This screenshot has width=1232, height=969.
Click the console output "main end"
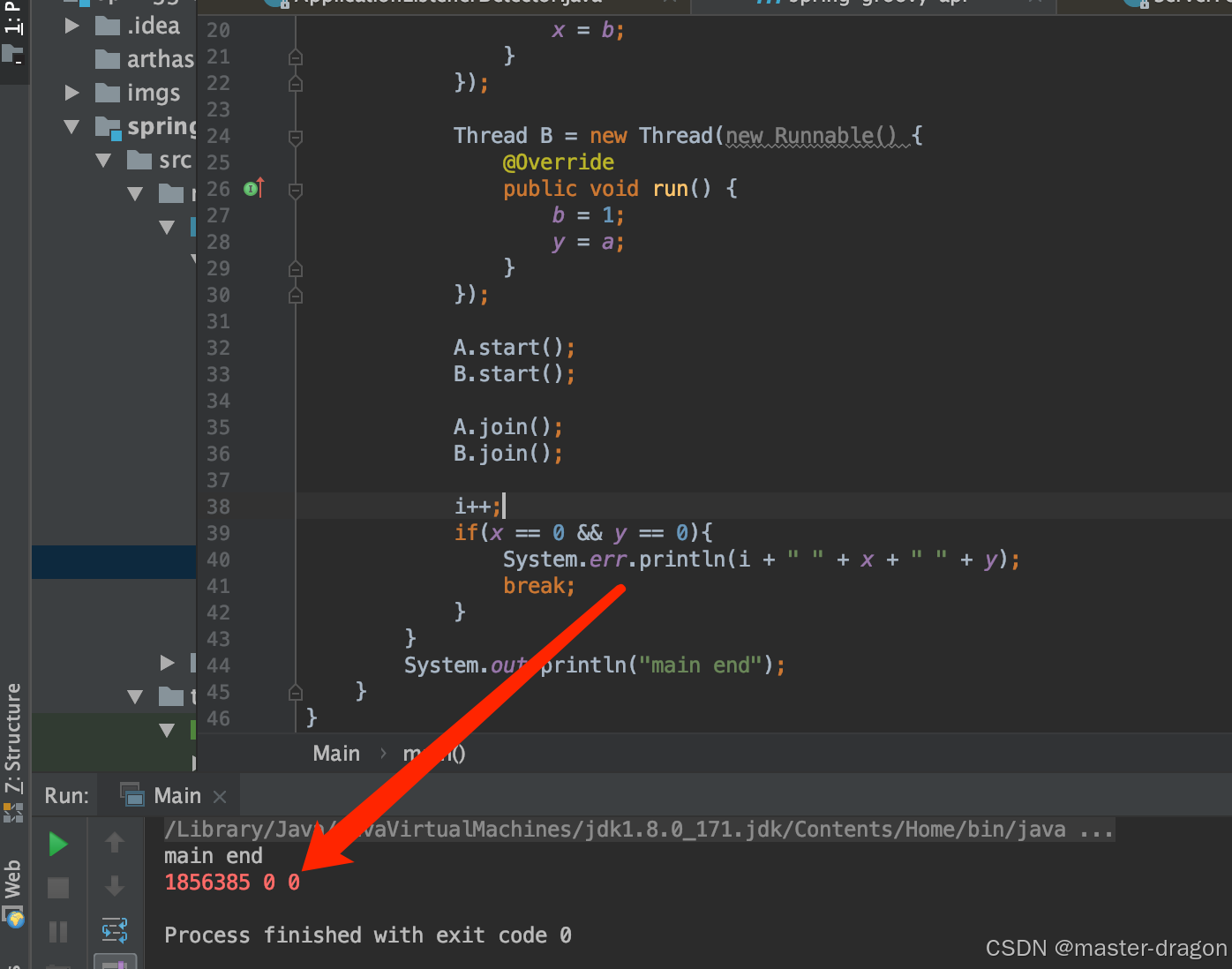click(x=213, y=856)
